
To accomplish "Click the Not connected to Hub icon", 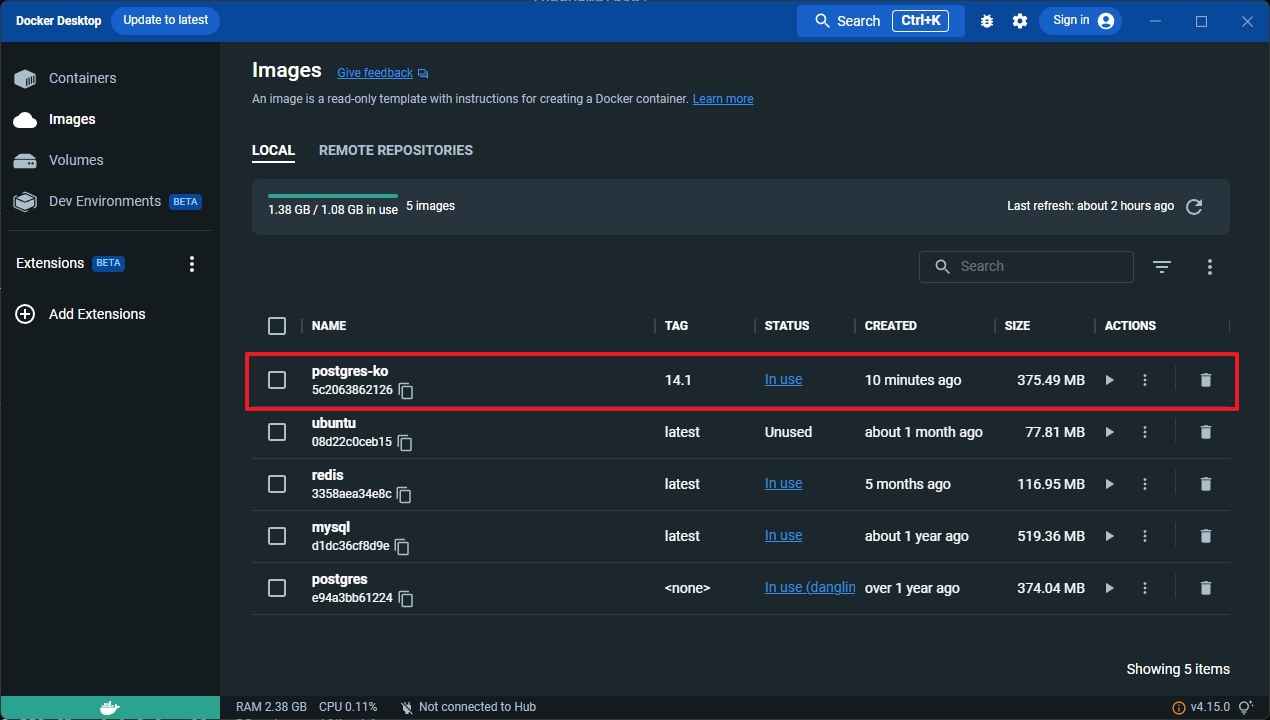I will click(x=406, y=708).
